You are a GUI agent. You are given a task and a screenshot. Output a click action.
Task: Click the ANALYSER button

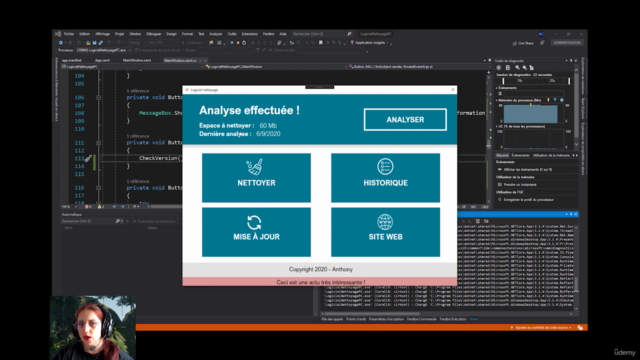(405, 120)
